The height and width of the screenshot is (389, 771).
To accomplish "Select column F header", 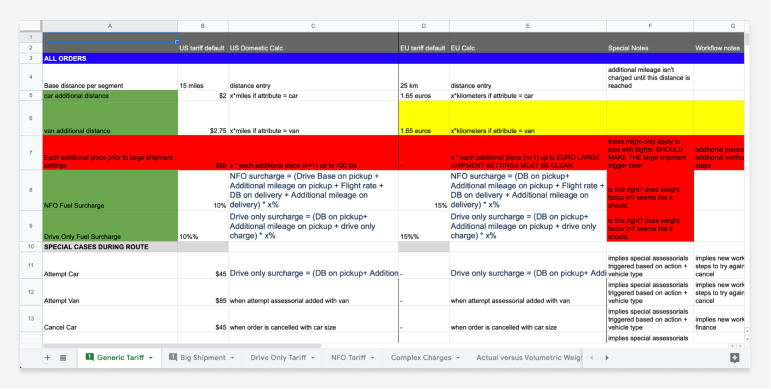I will tap(650, 26).
